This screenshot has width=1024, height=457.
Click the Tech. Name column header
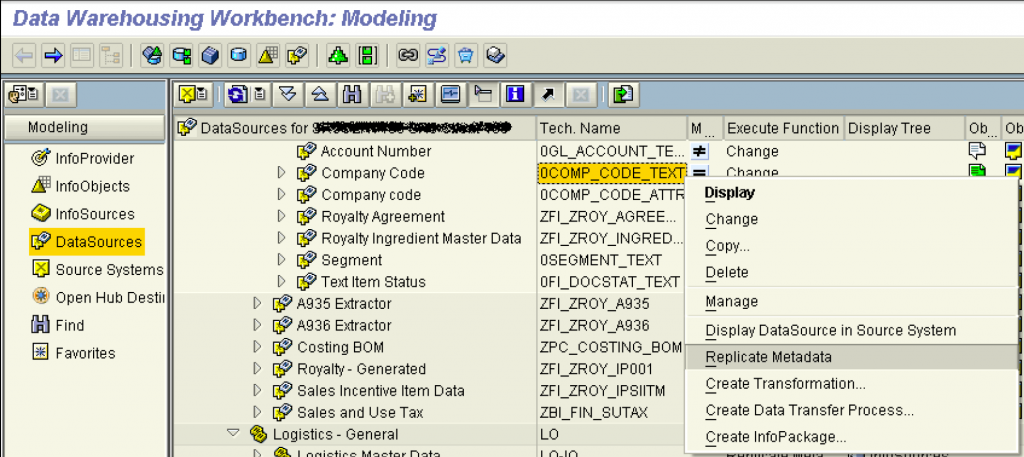(613, 128)
